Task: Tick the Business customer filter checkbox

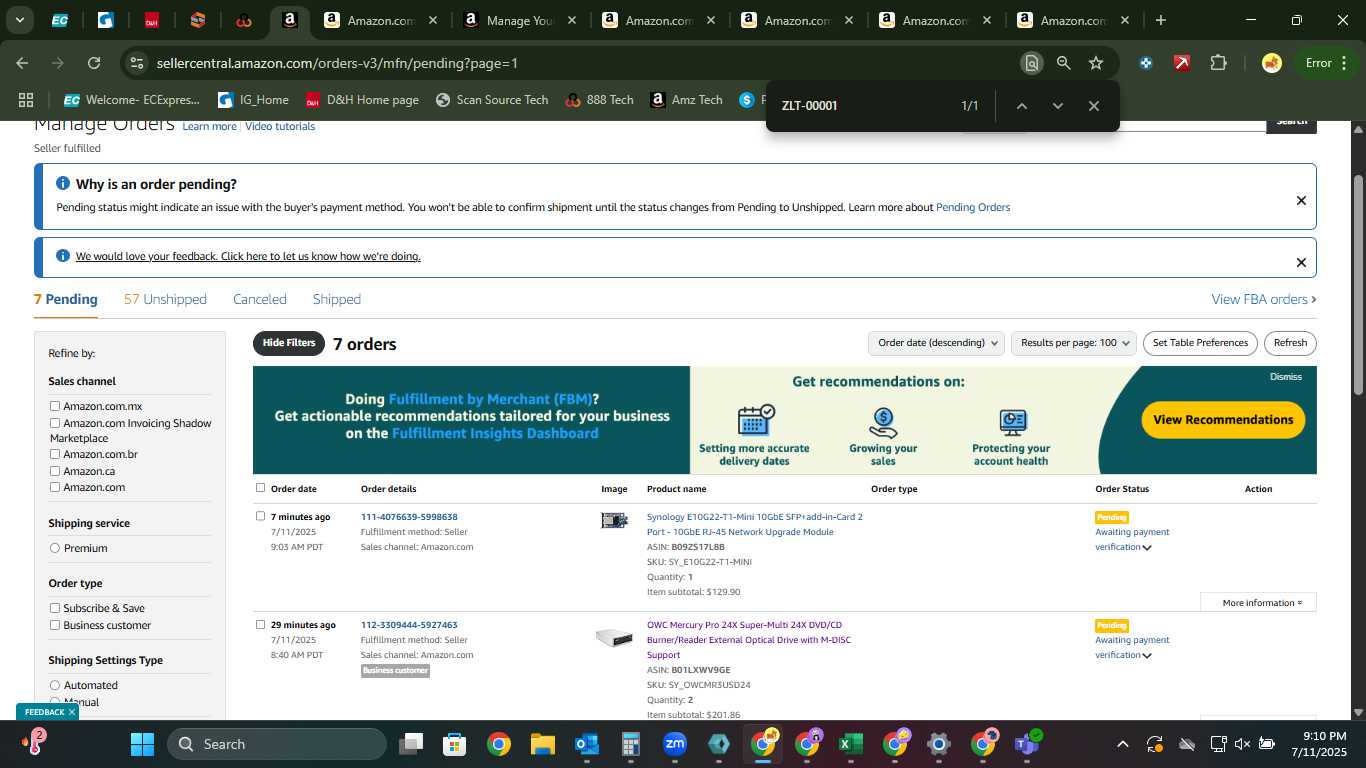Action: point(55,625)
